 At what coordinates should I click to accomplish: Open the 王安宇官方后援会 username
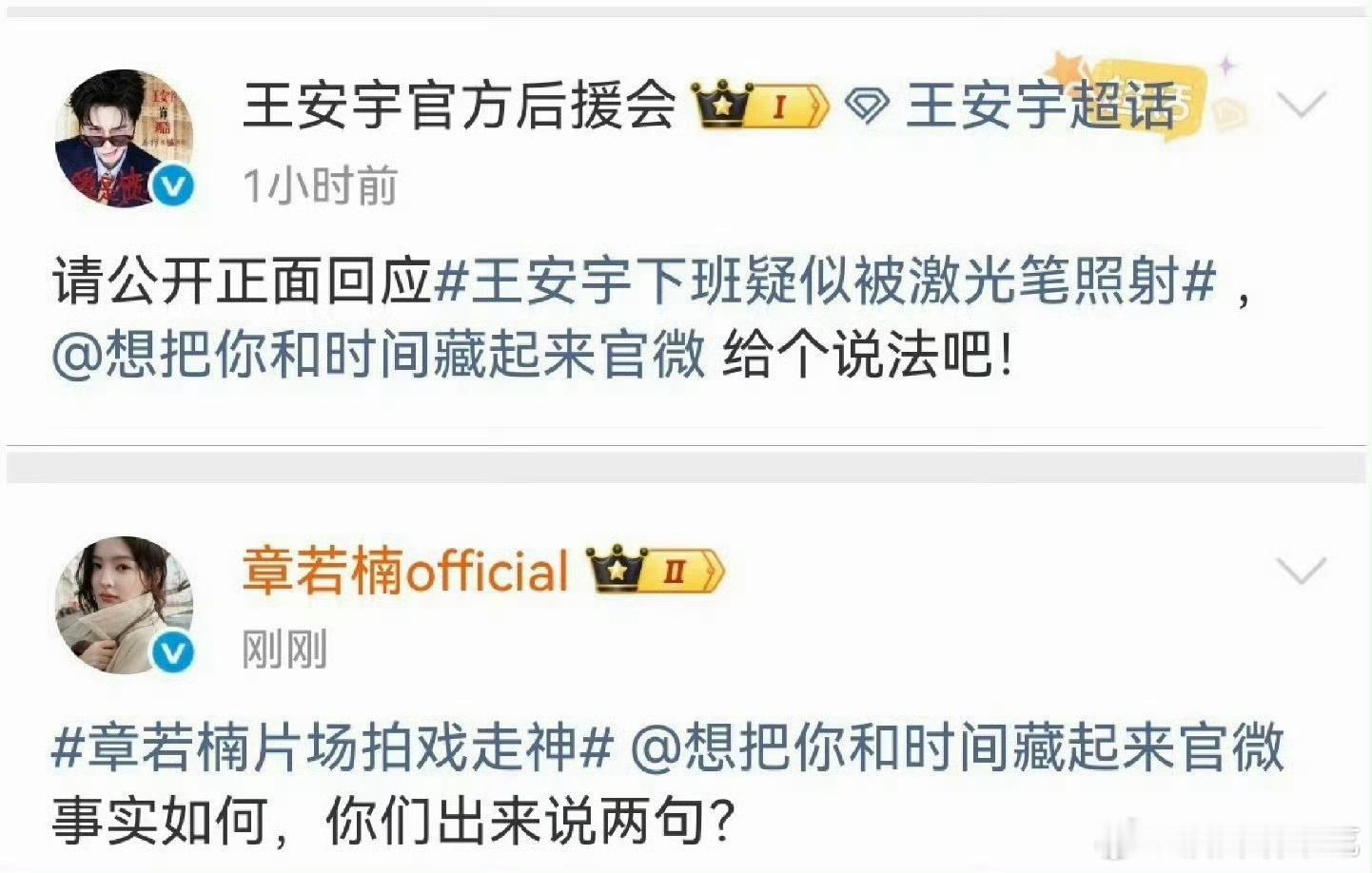coord(459,105)
